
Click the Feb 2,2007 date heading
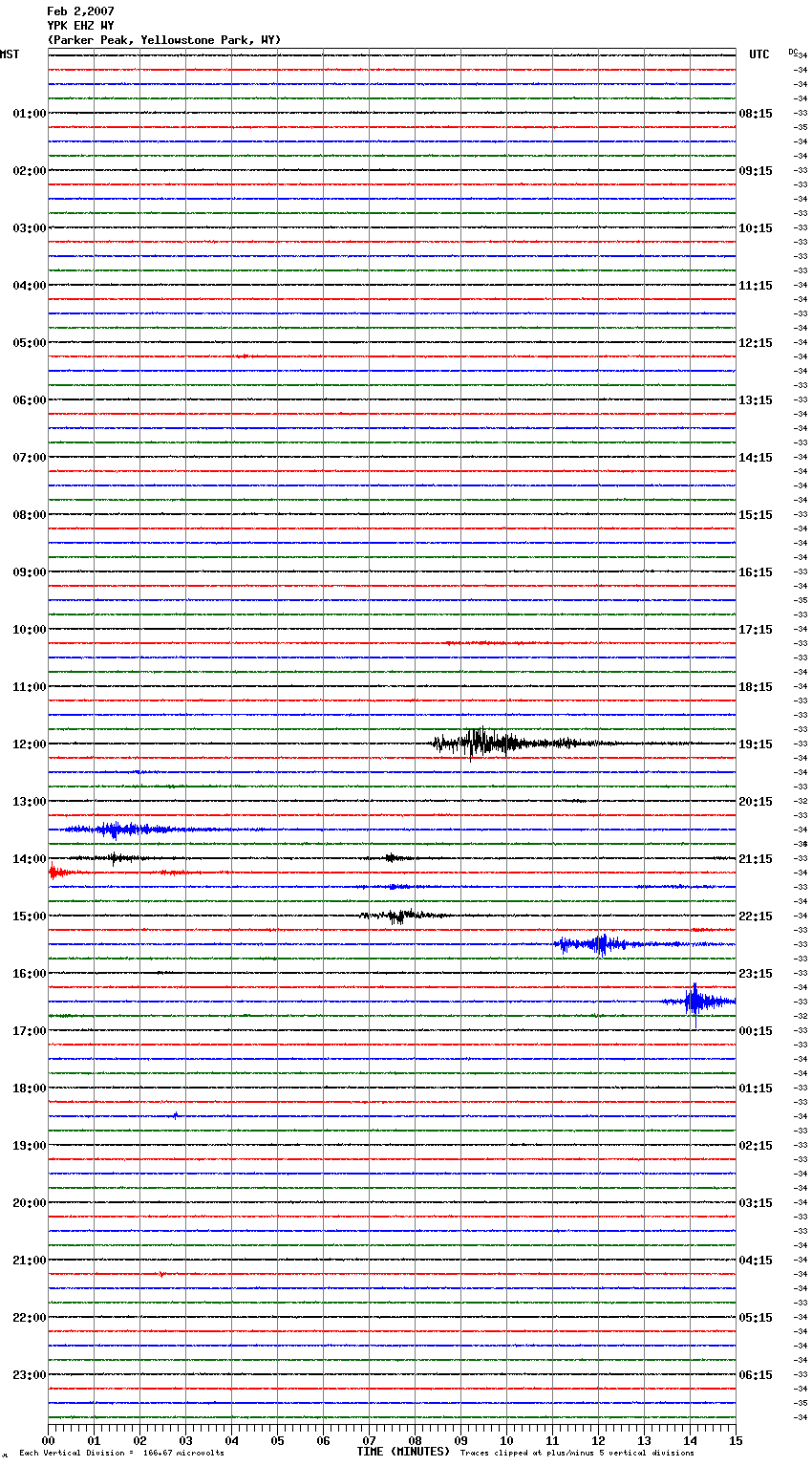[80, 11]
